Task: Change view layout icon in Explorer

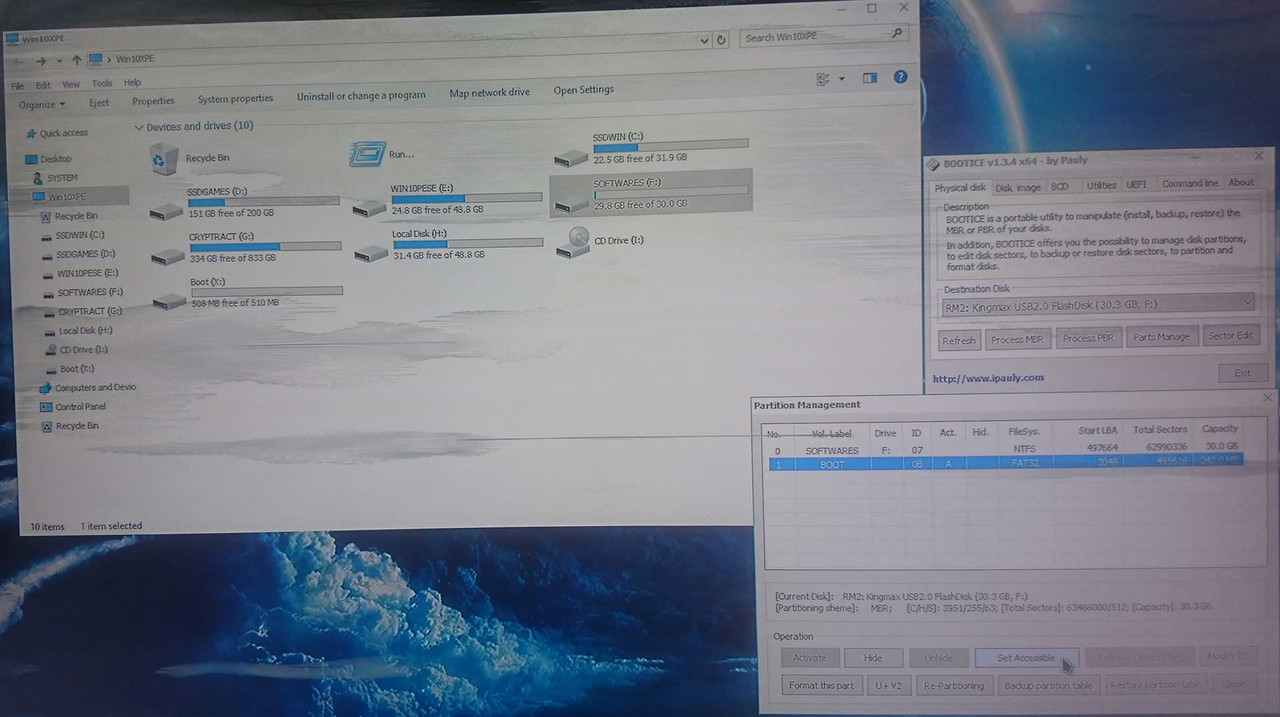Action: pyautogui.click(x=823, y=79)
